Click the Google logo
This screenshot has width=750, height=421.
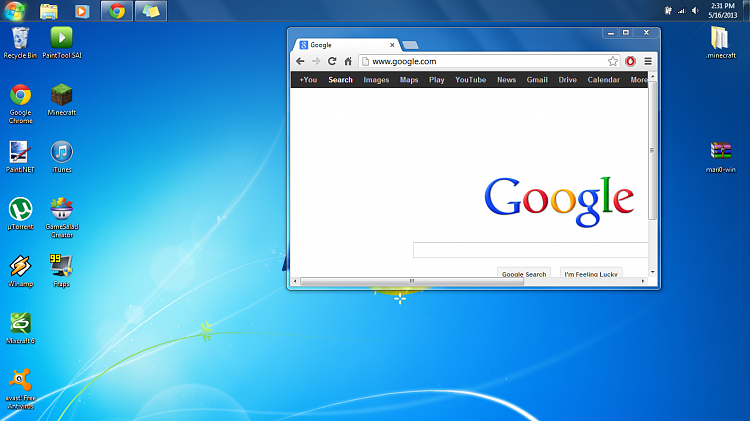(559, 201)
